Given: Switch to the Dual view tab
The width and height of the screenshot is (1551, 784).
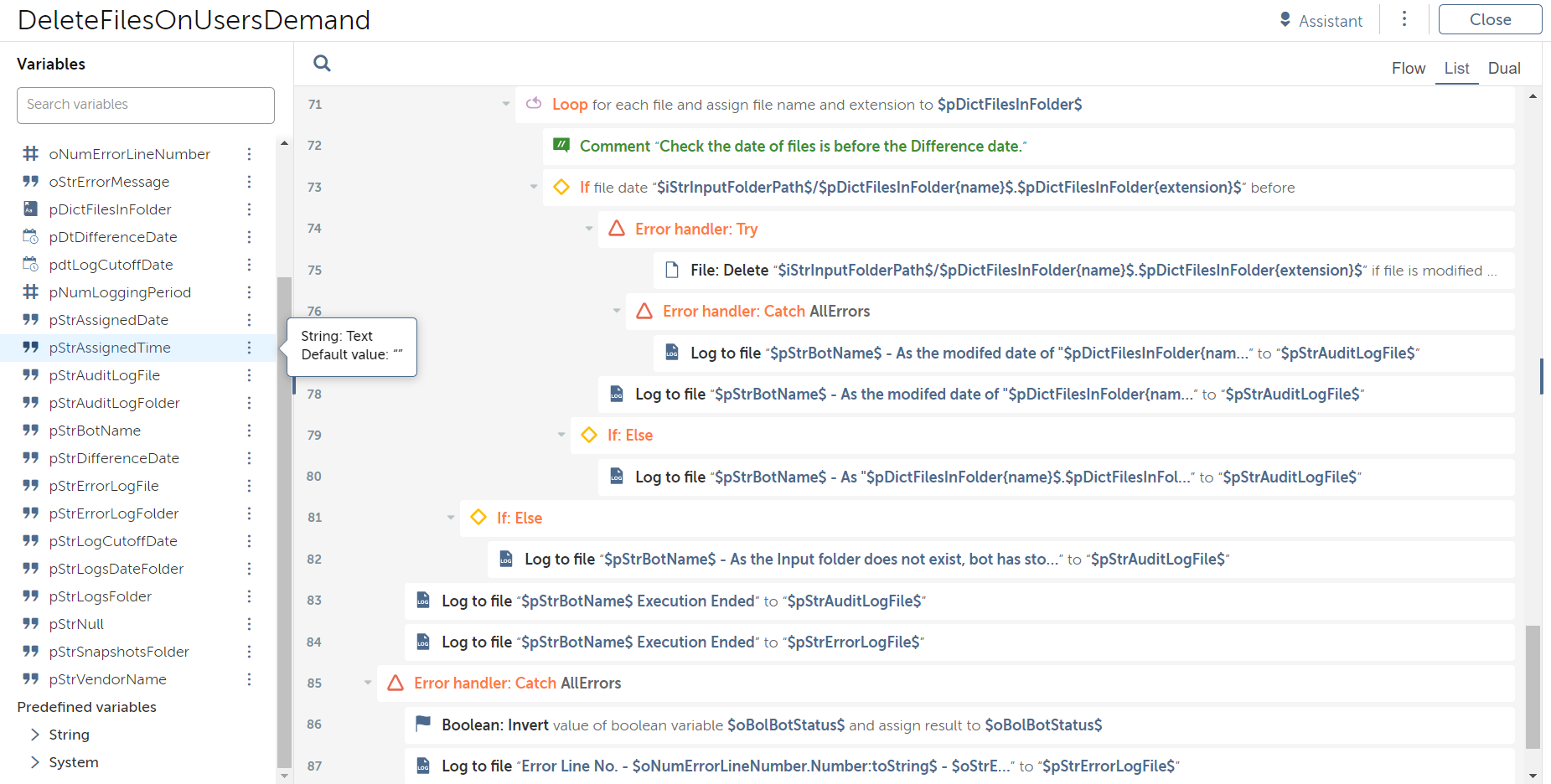Looking at the screenshot, I should click(1504, 68).
